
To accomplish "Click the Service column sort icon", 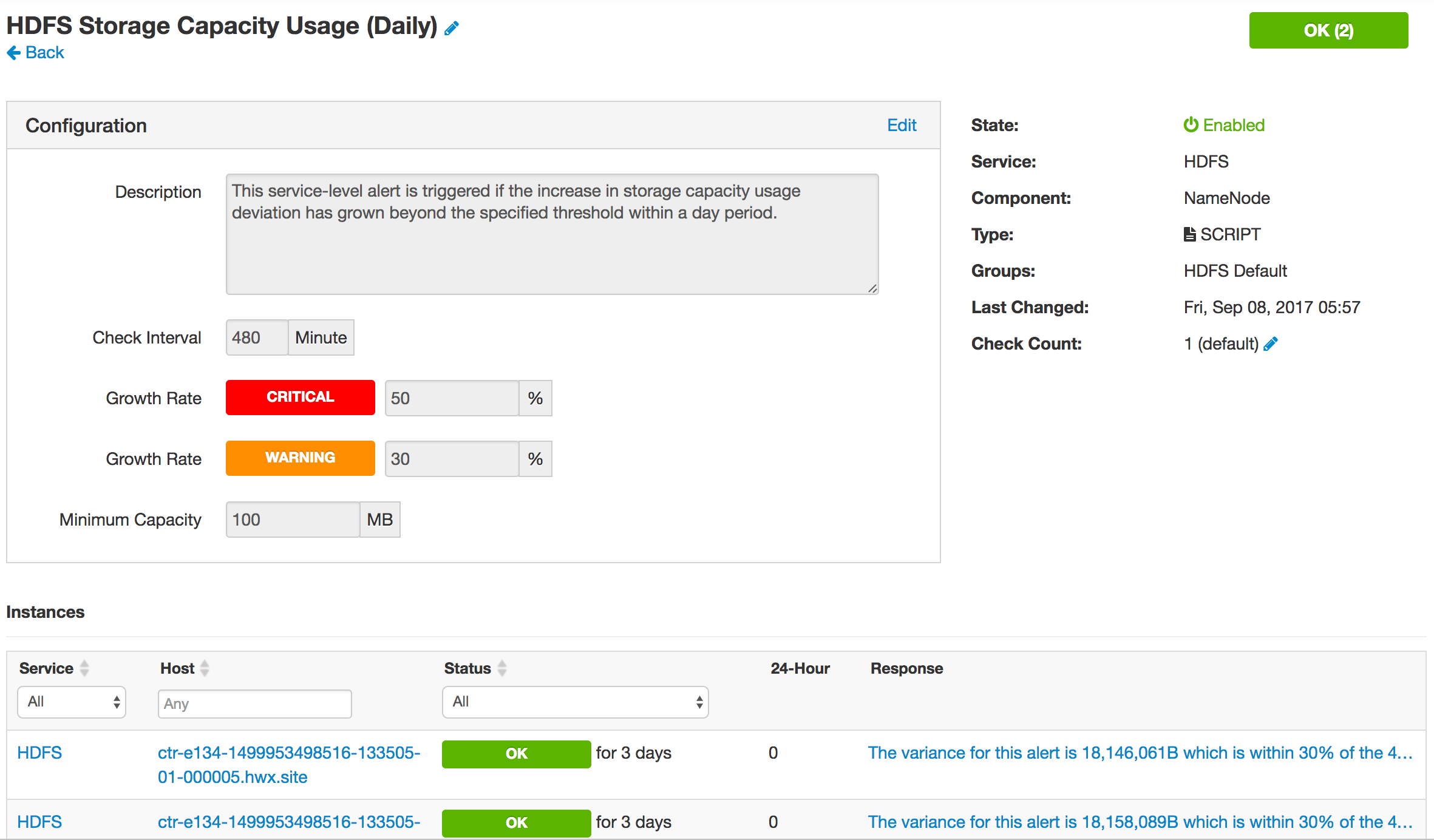I will tap(84, 668).
